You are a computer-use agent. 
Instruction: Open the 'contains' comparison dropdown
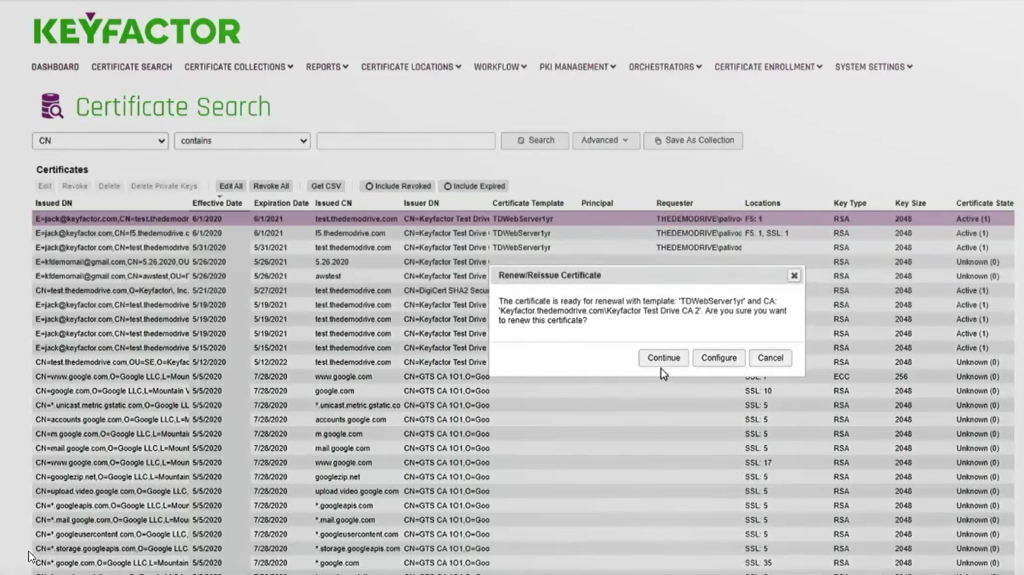point(242,141)
